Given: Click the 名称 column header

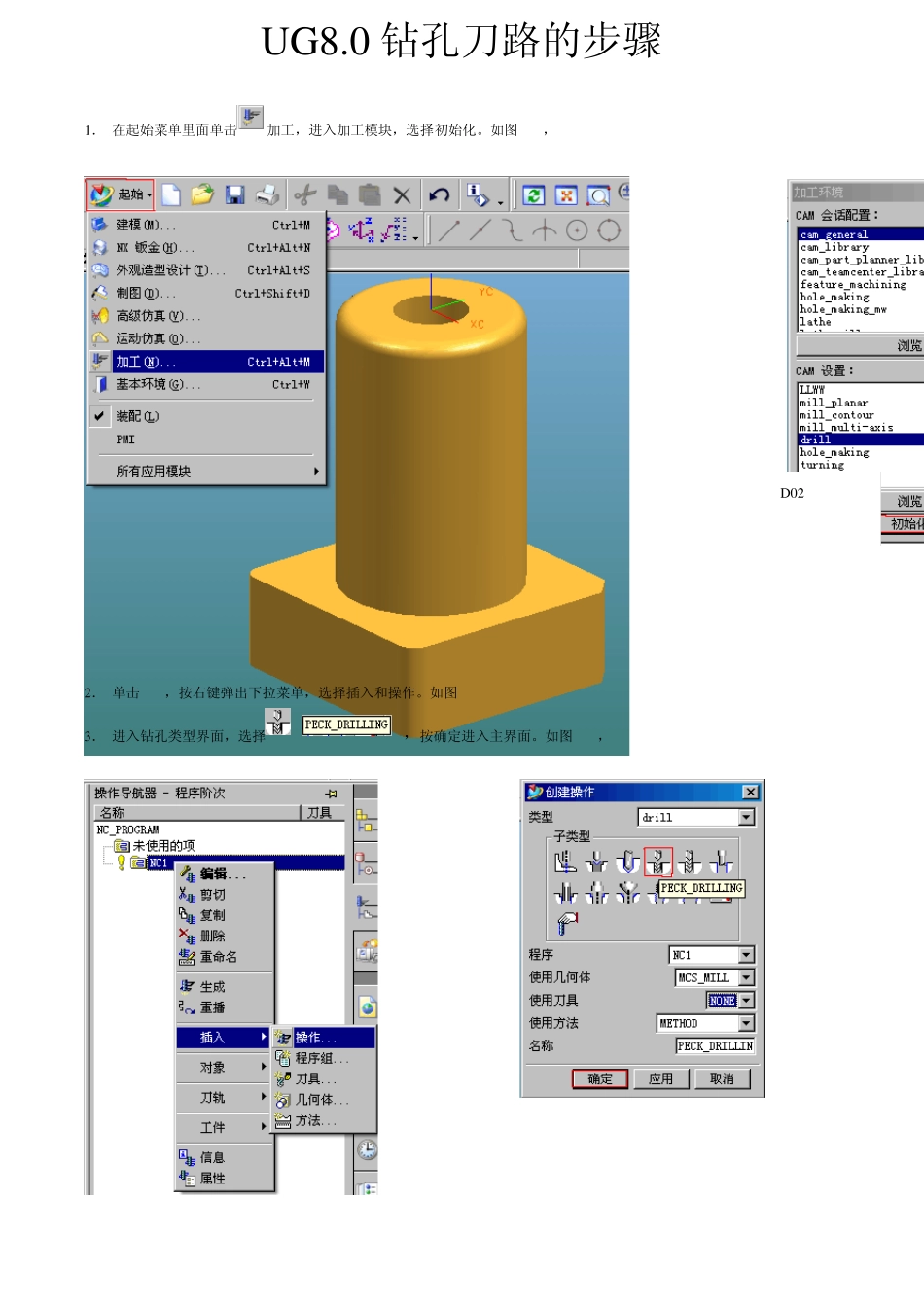Looking at the screenshot, I should point(196,813).
